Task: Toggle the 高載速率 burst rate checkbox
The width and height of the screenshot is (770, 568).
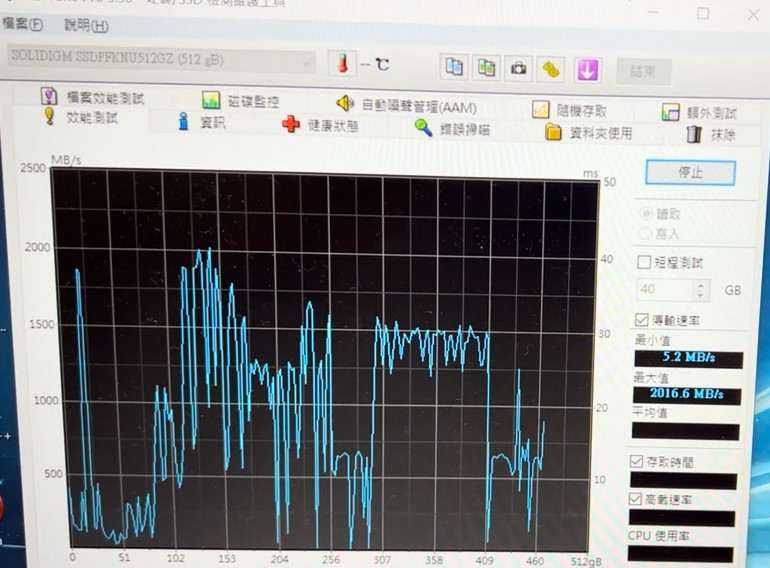Action: tap(635, 499)
